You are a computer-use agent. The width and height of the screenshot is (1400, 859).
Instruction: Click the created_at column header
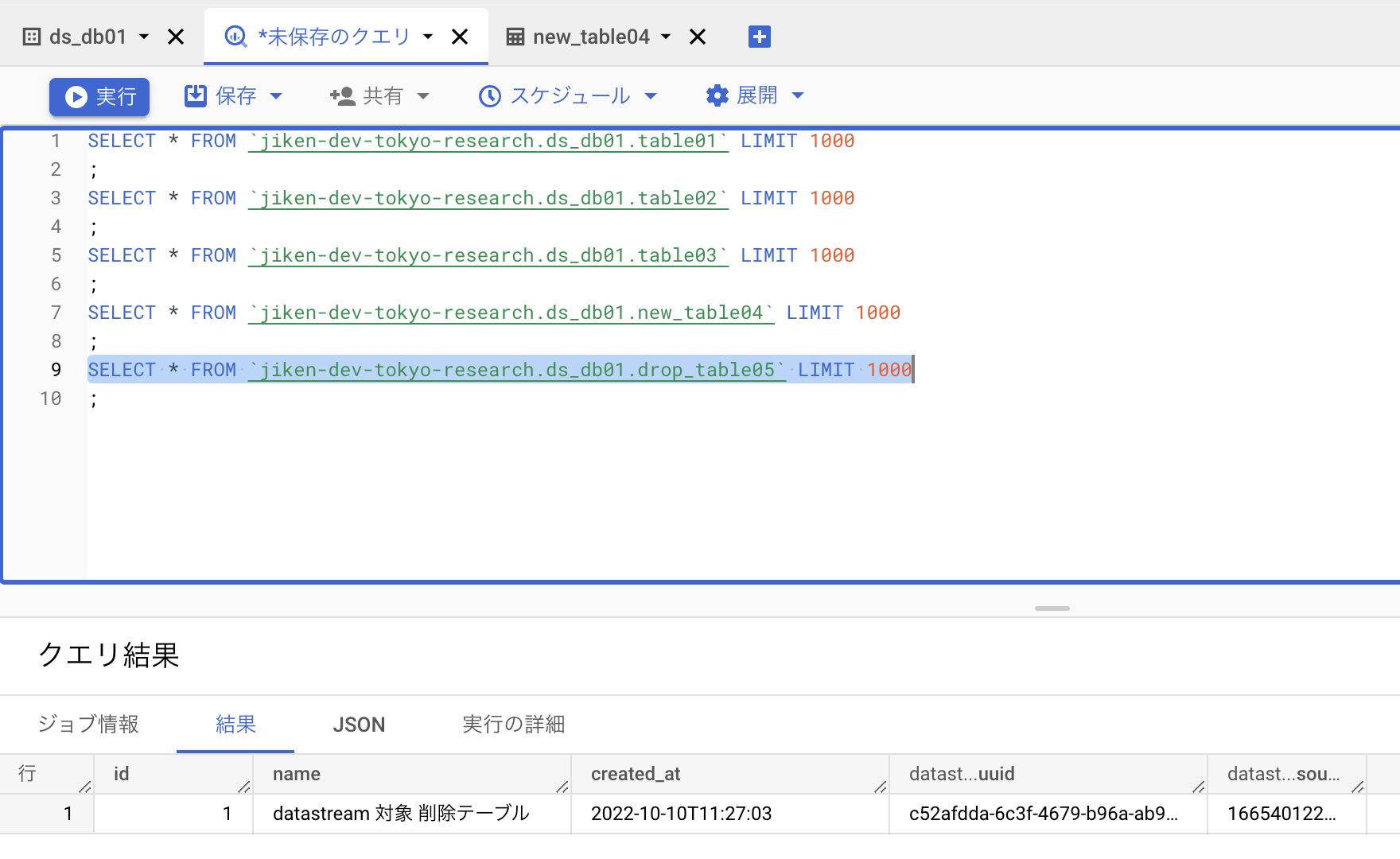pyautogui.click(x=636, y=774)
